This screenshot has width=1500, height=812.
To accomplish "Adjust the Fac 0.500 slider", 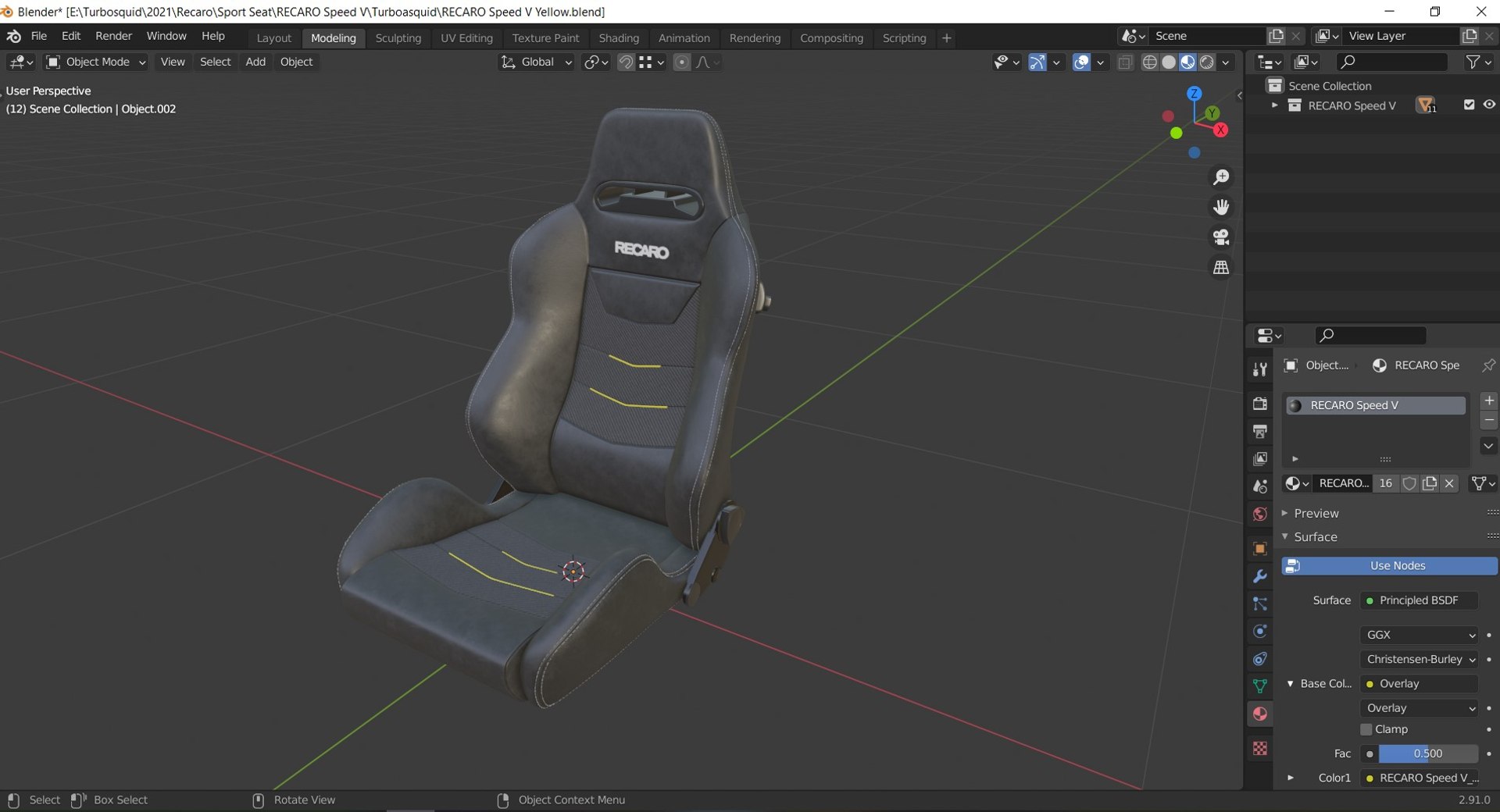I will tap(1428, 753).
